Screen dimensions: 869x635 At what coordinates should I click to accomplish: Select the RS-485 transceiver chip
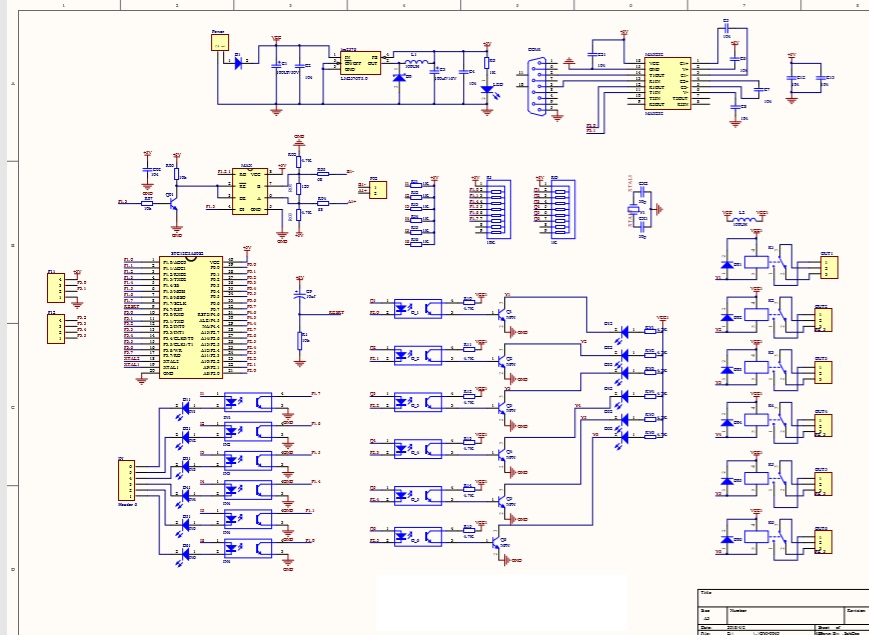click(249, 191)
